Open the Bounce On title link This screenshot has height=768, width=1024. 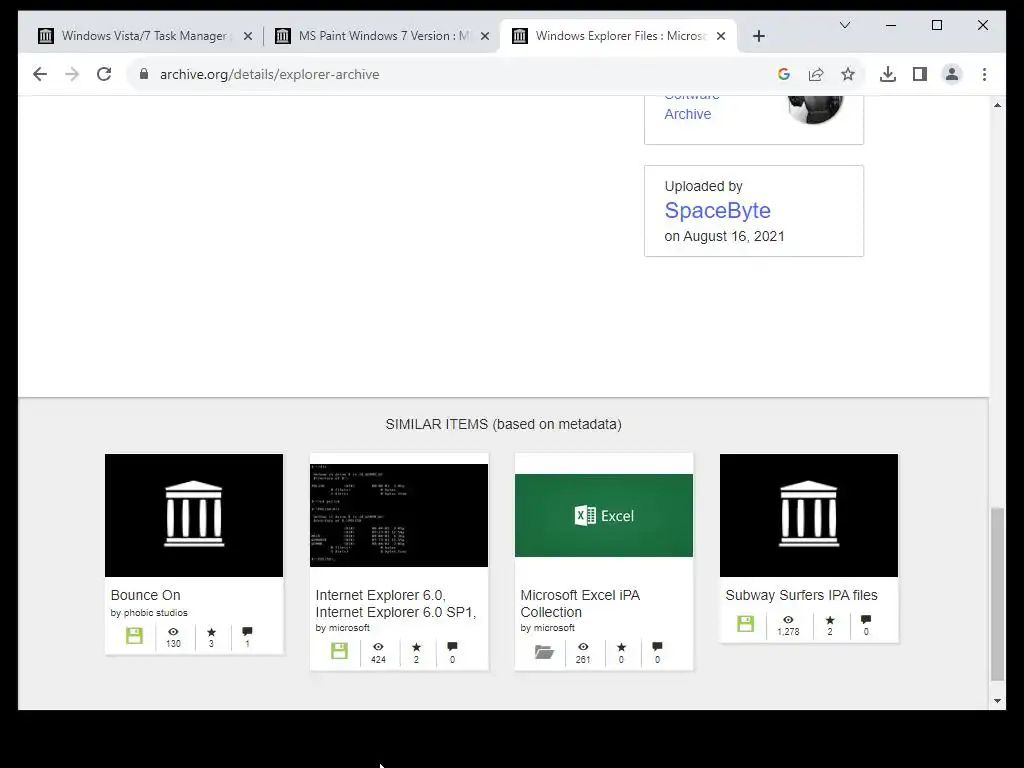[x=146, y=595]
